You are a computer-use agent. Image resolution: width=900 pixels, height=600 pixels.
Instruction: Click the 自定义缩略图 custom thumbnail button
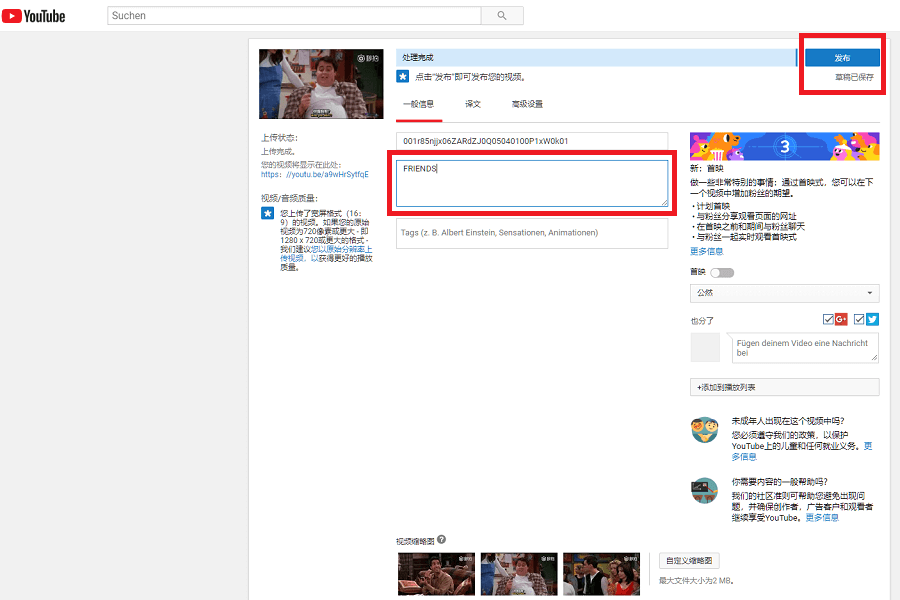[689, 560]
